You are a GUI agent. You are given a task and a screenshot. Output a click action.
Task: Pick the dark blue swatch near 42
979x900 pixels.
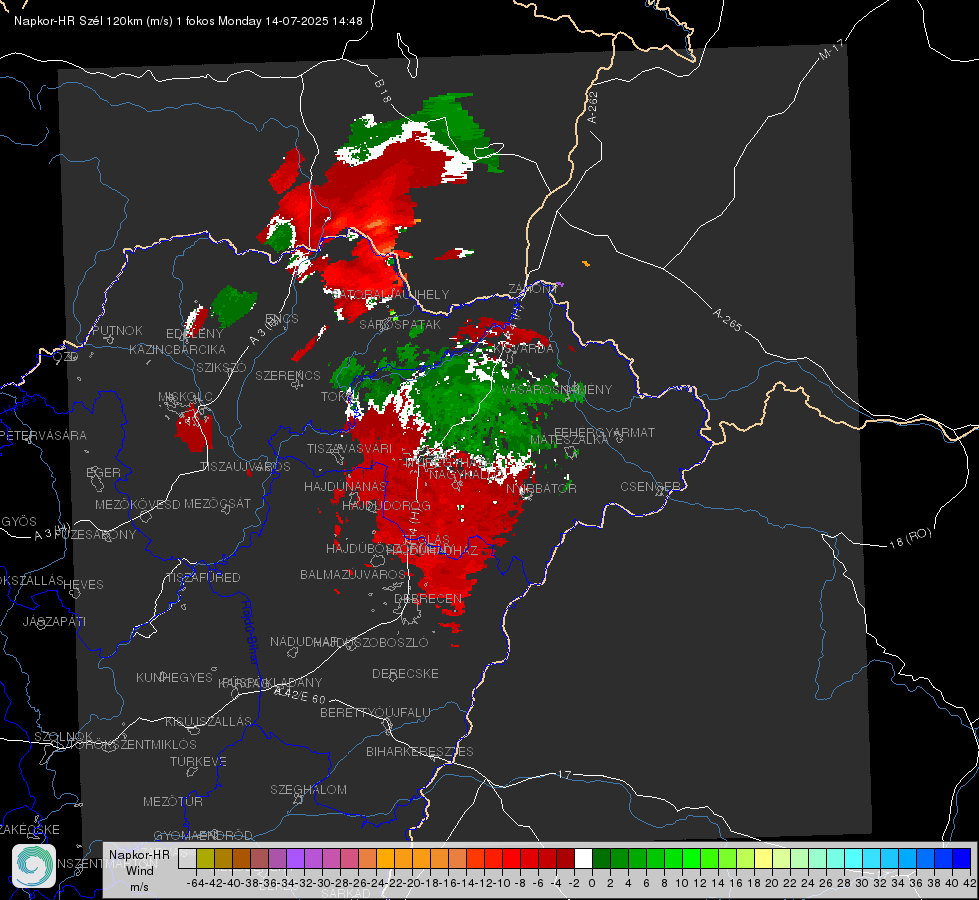coord(962,858)
